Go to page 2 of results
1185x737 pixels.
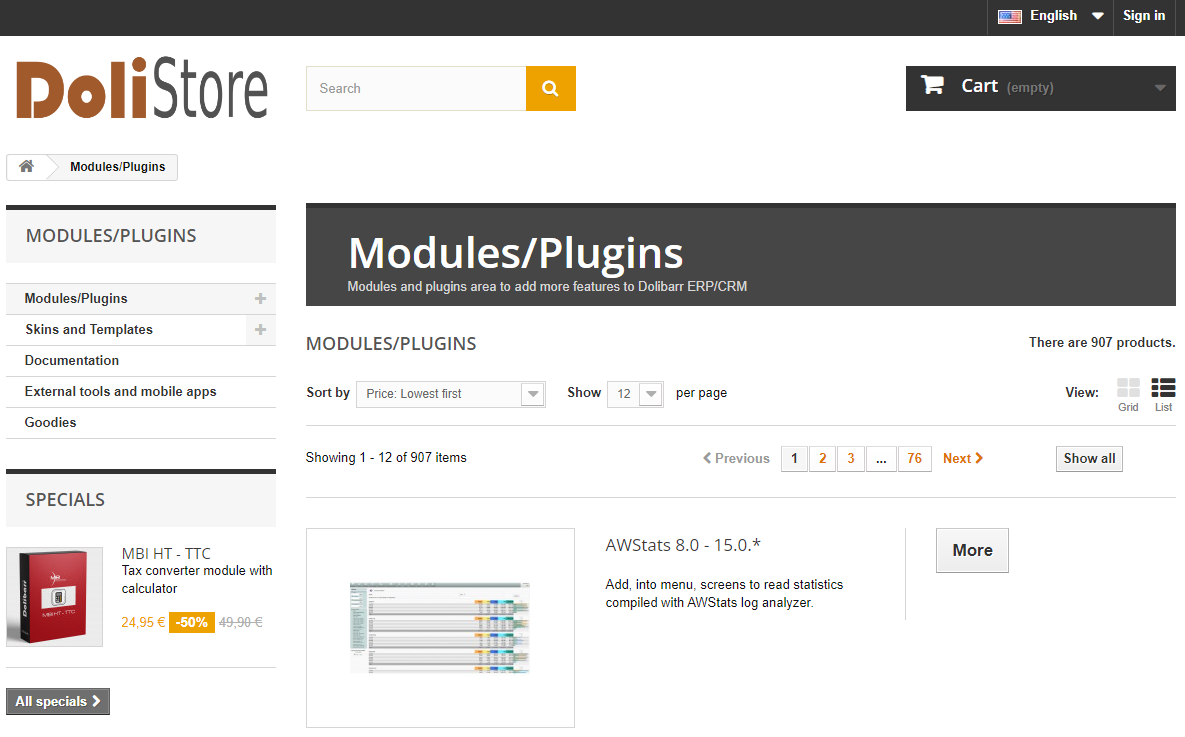tap(822, 458)
